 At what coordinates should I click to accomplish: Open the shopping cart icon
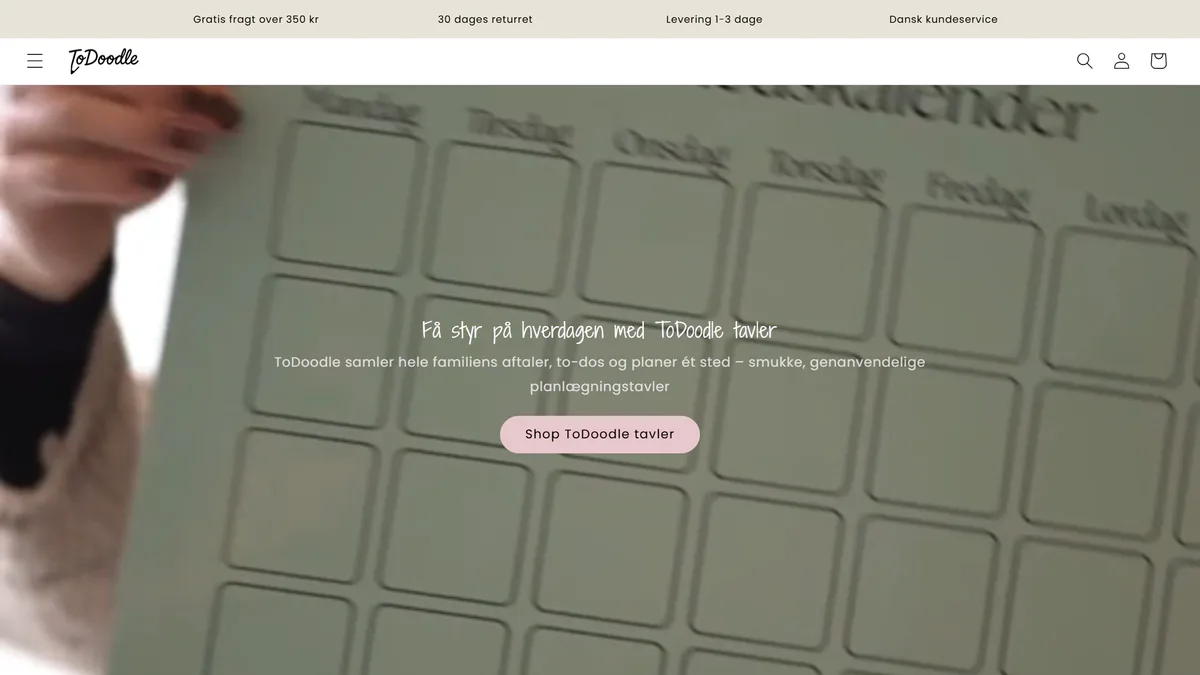pos(1158,61)
